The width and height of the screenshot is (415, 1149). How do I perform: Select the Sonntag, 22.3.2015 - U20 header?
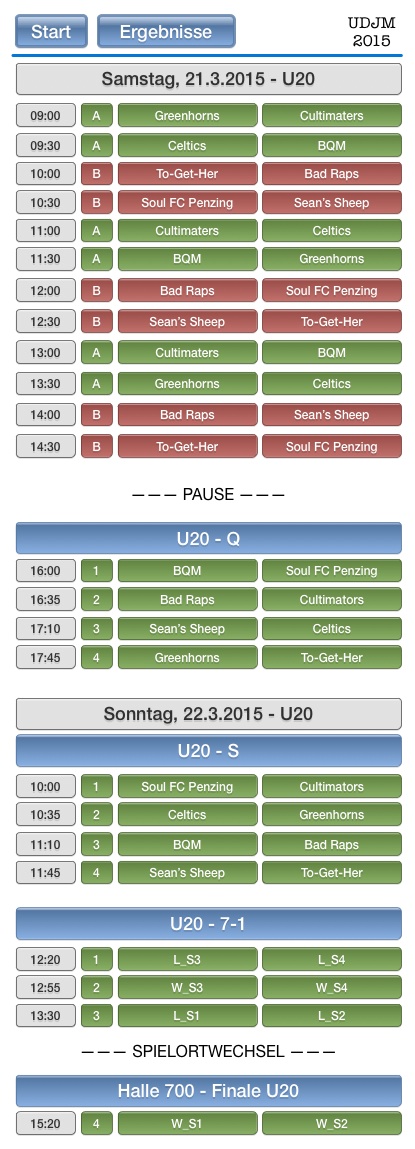[x=208, y=714]
